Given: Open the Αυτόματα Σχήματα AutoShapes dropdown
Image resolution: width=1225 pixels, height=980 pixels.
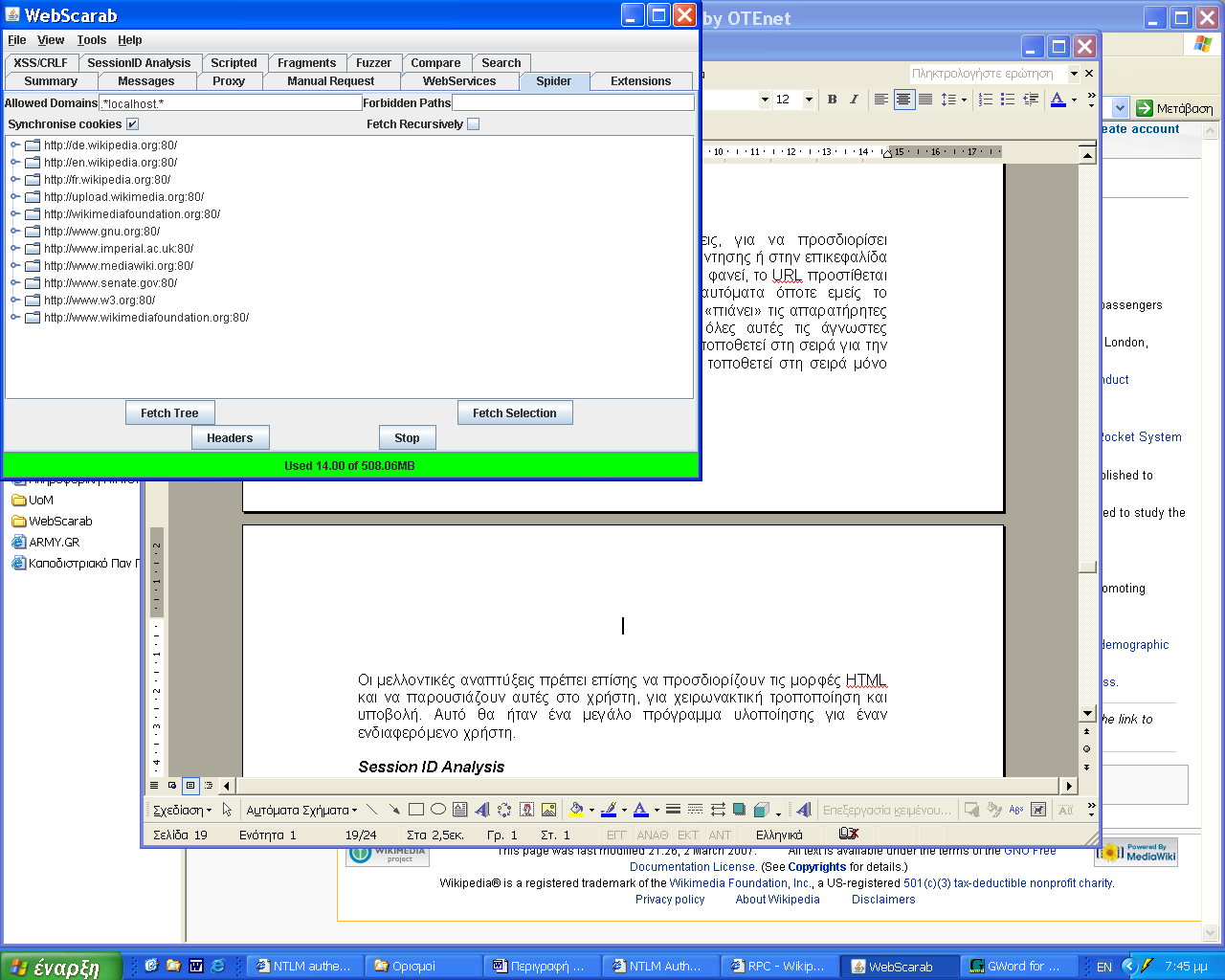Looking at the screenshot, I should [301, 810].
